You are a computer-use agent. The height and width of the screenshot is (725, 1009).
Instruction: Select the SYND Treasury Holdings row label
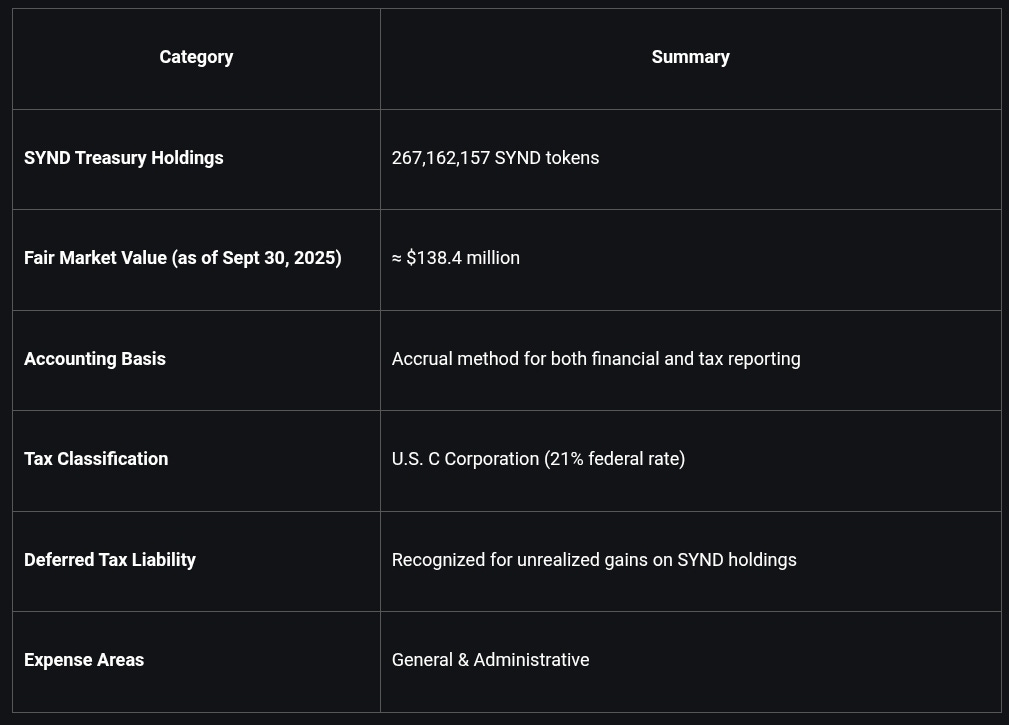pos(124,158)
